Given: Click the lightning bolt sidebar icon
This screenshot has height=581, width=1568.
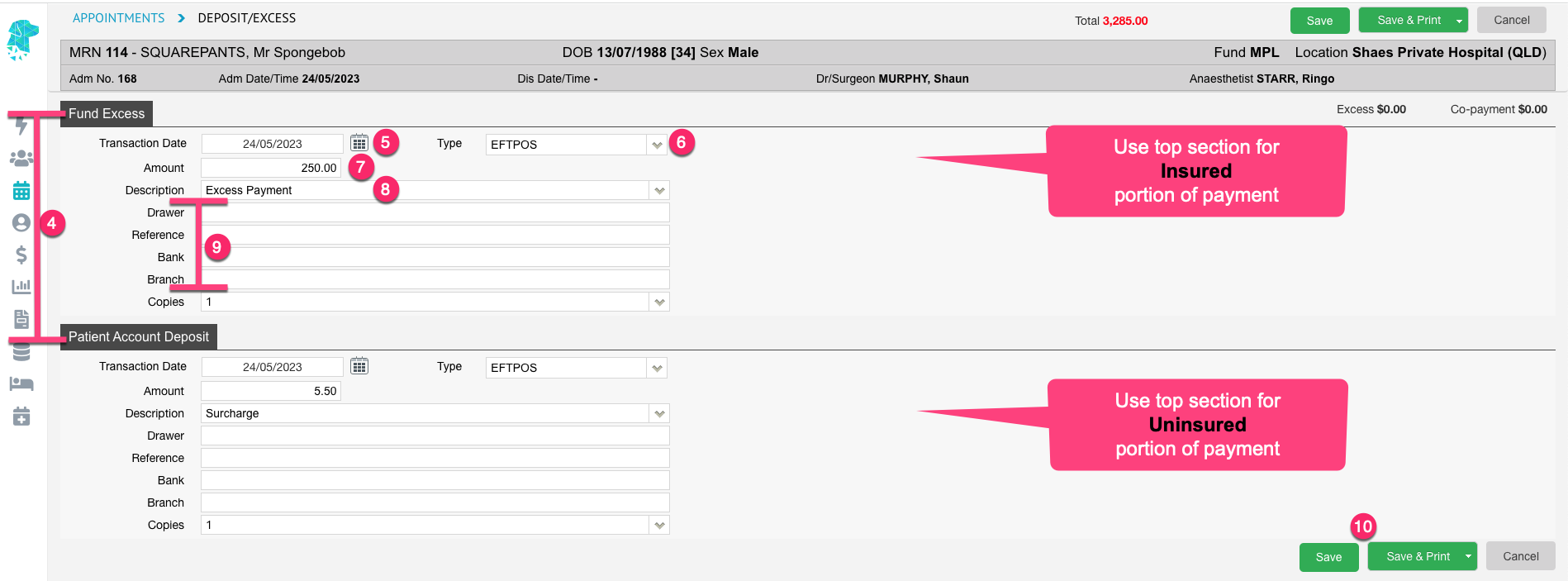Looking at the screenshot, I should (x=21, y=126).
